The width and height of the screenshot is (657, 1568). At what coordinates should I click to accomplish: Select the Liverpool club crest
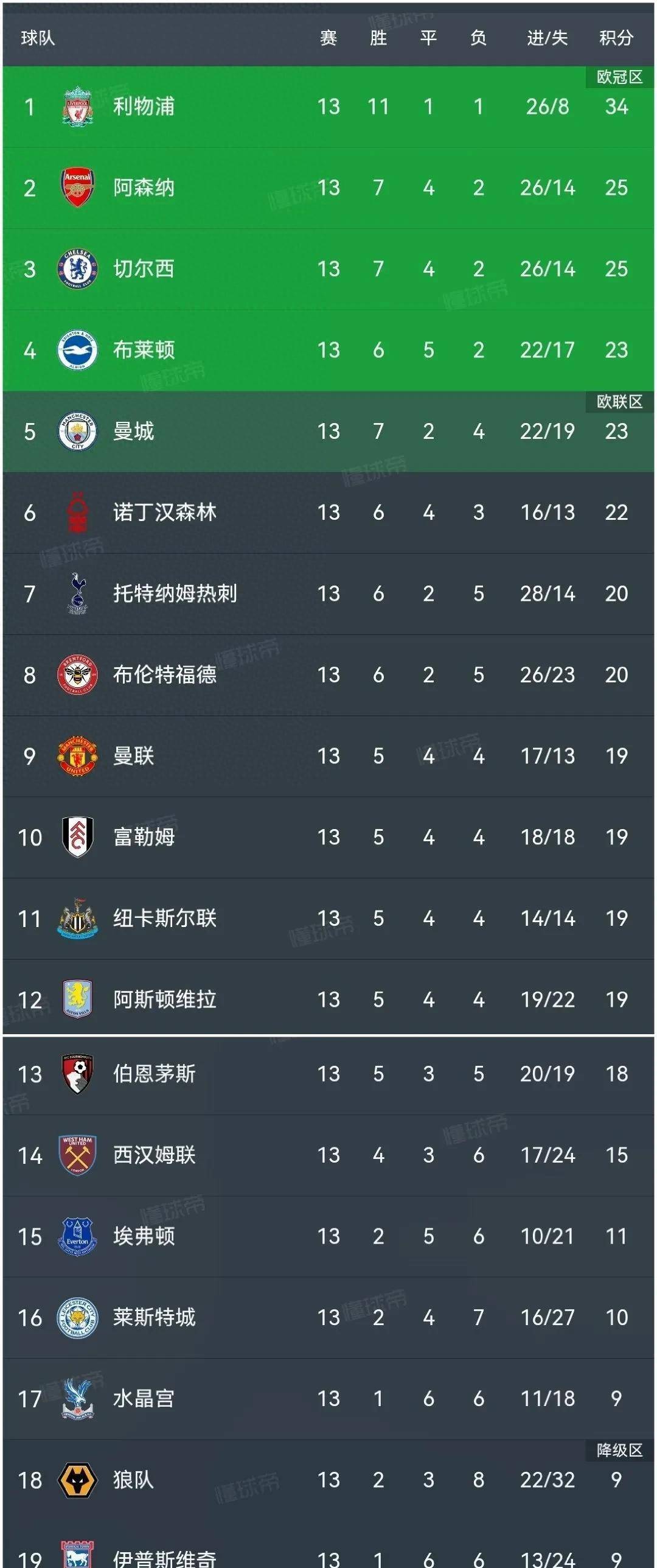[78, 107]
